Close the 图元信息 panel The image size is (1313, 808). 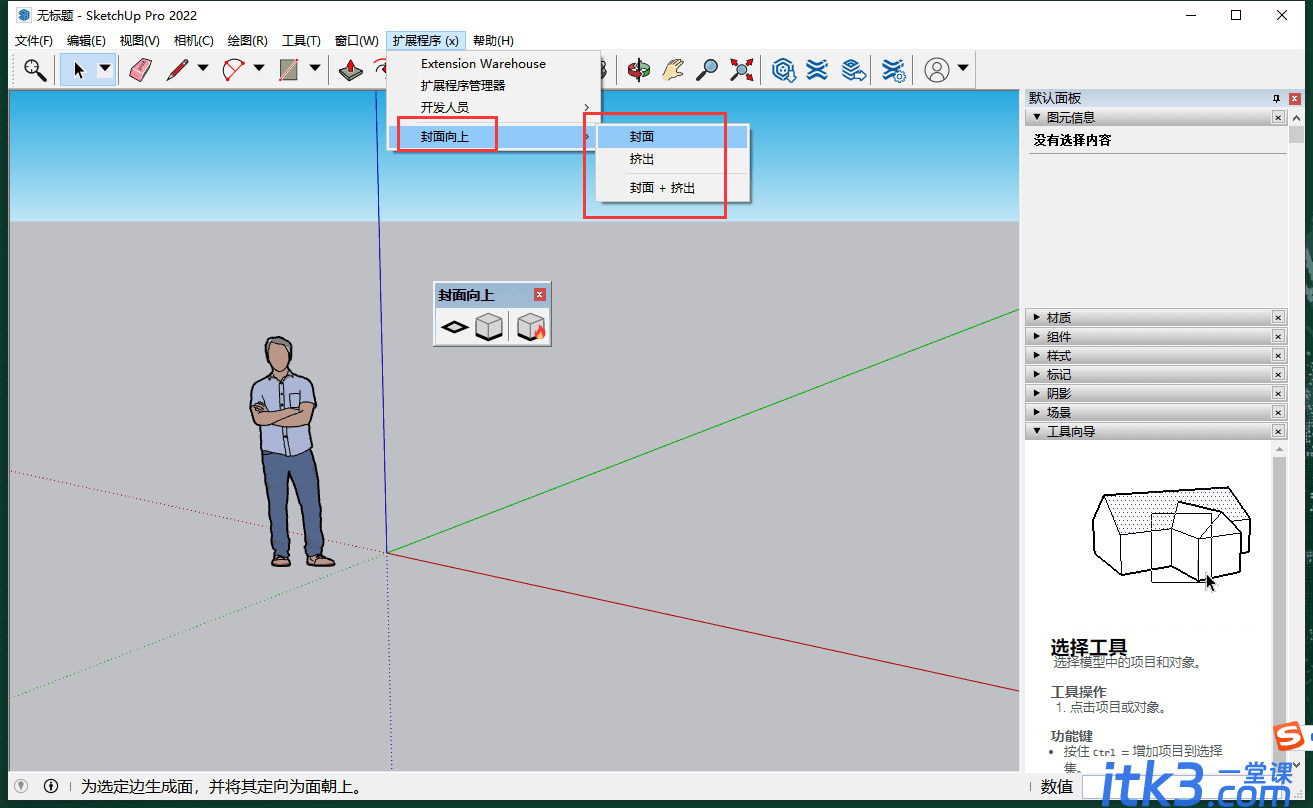[x=1278, y=117]
